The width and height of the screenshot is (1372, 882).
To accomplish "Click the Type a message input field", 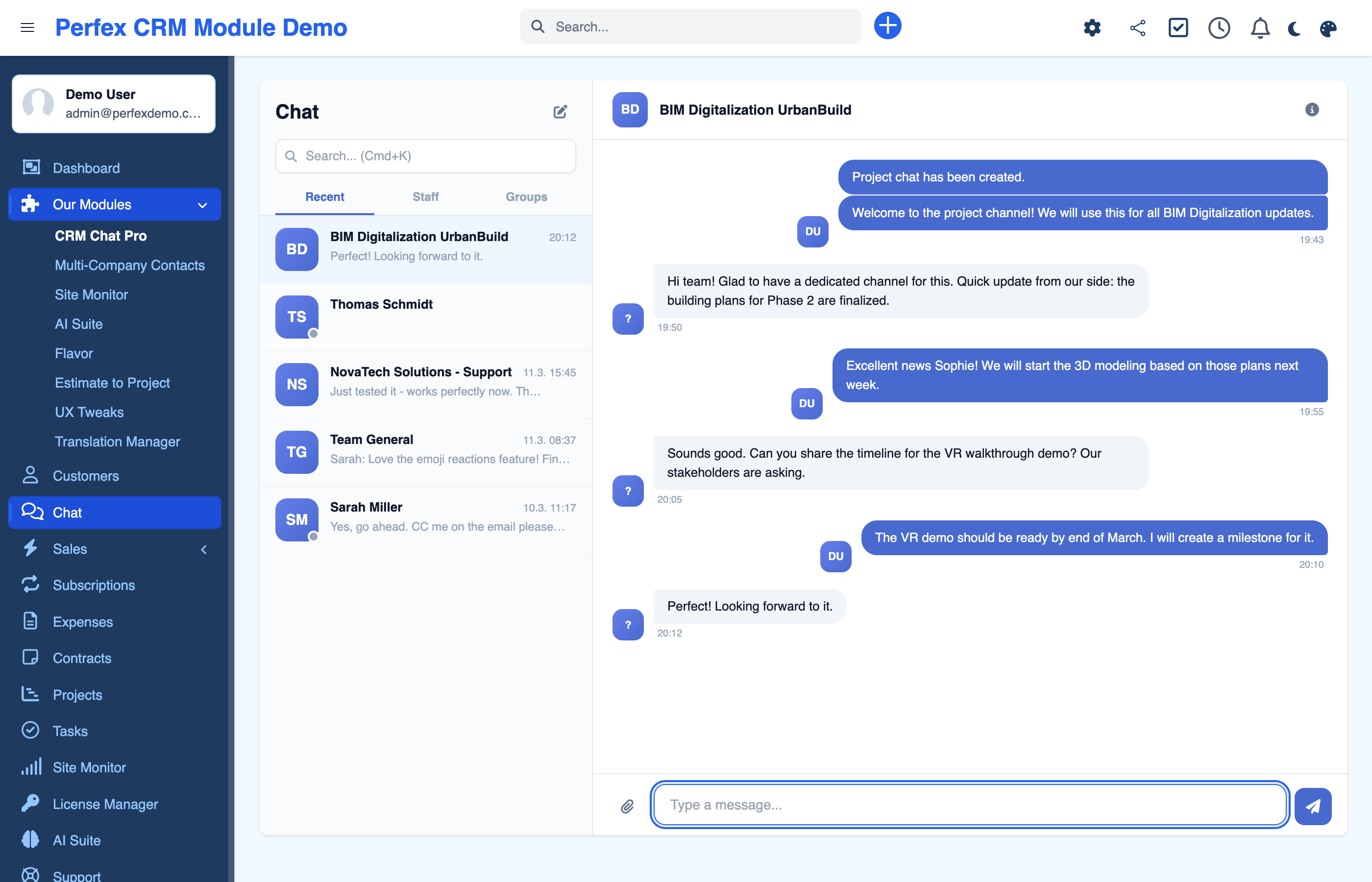I will click(x=969, y=805).
